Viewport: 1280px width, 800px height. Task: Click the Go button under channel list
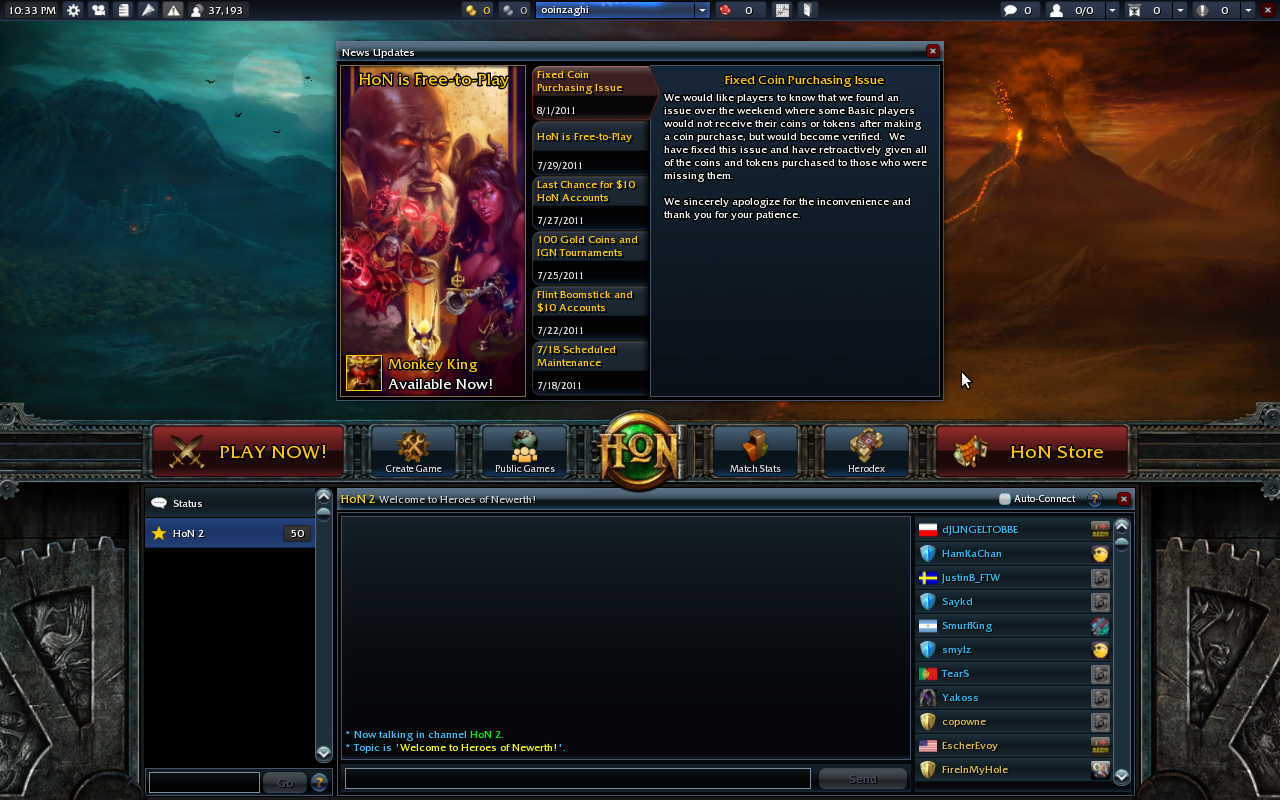tap(285, 782)
